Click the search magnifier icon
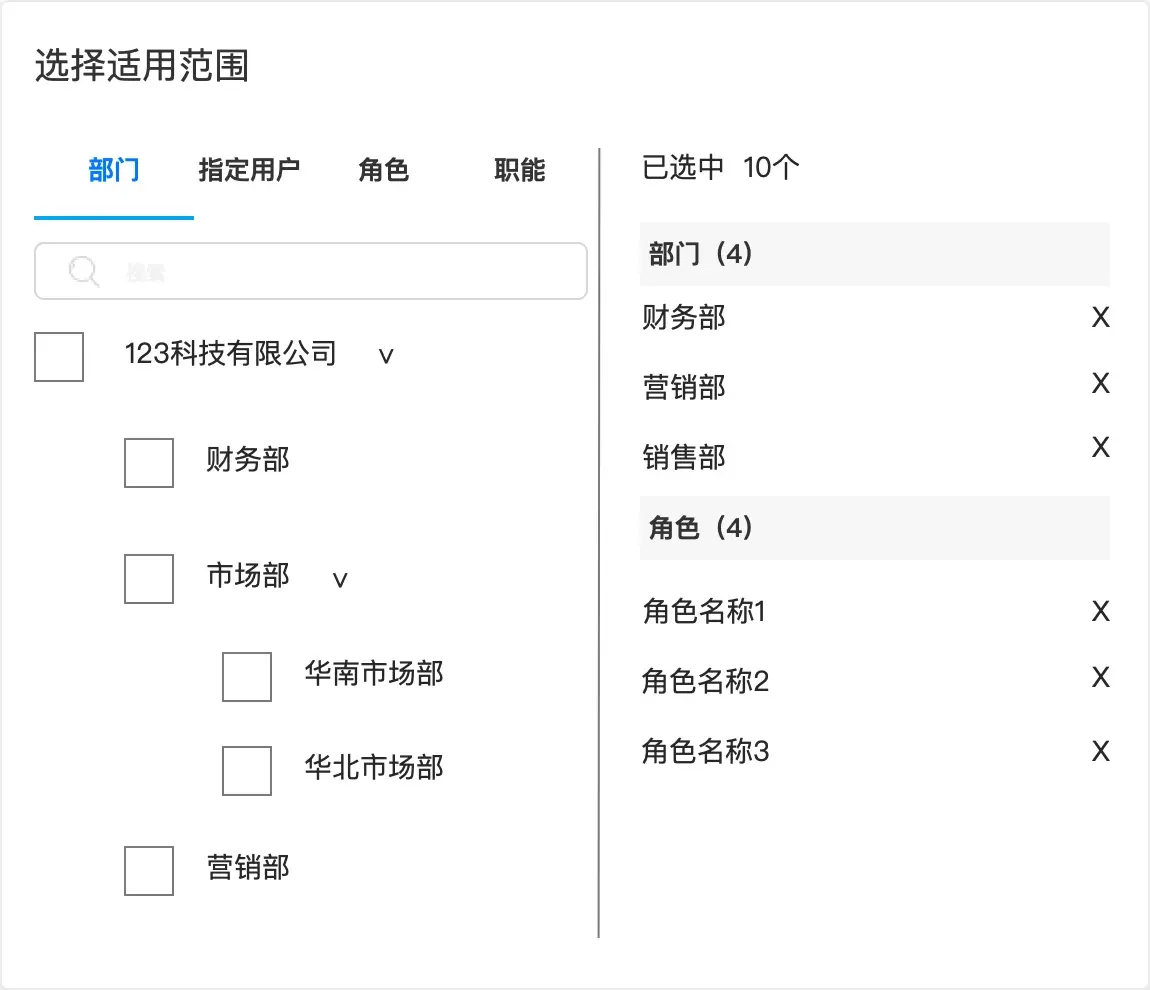Screen dimensions: 1150x990 click(x=84, y=271)
